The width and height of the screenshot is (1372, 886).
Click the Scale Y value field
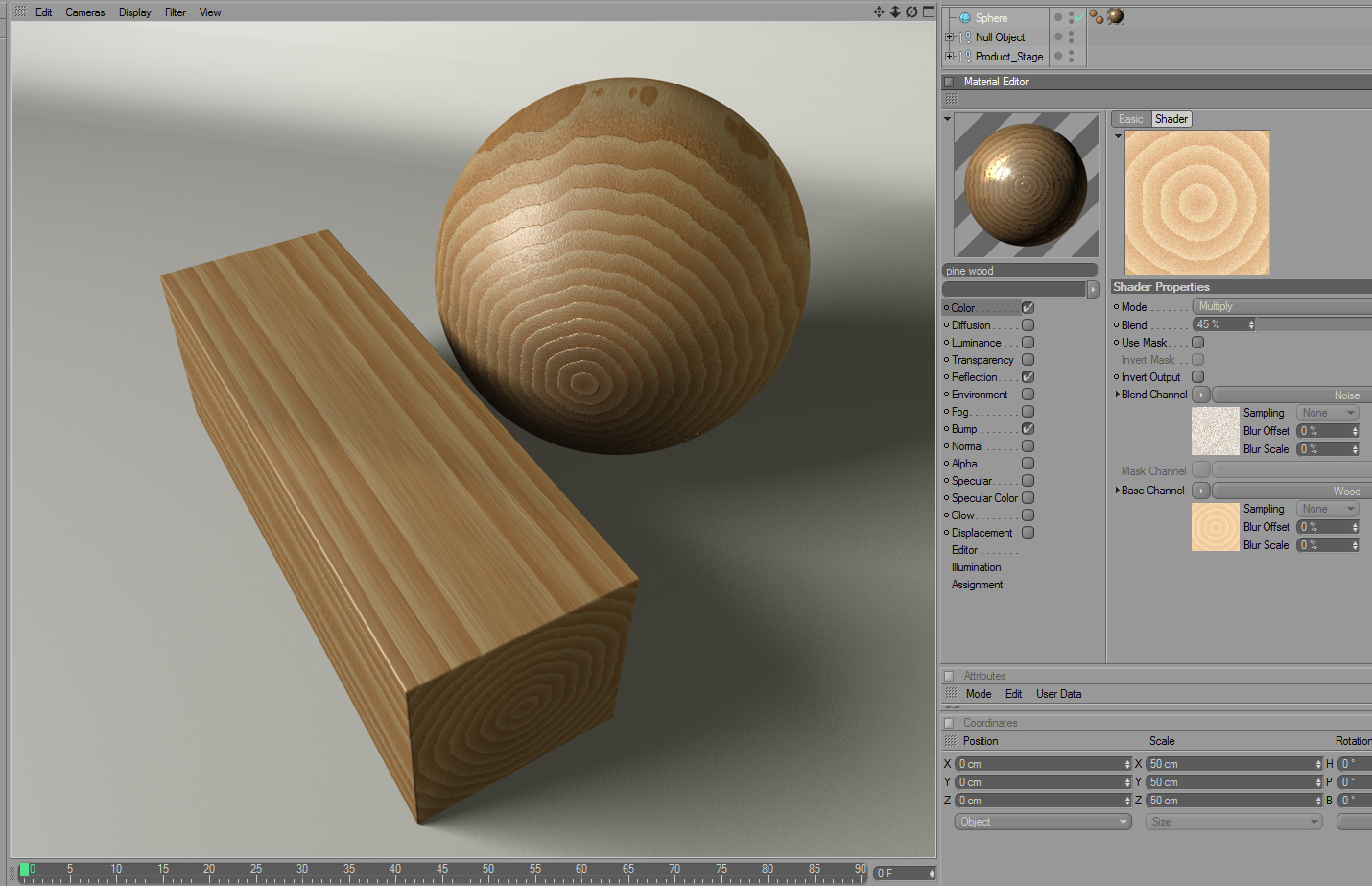click(1234, 782)
